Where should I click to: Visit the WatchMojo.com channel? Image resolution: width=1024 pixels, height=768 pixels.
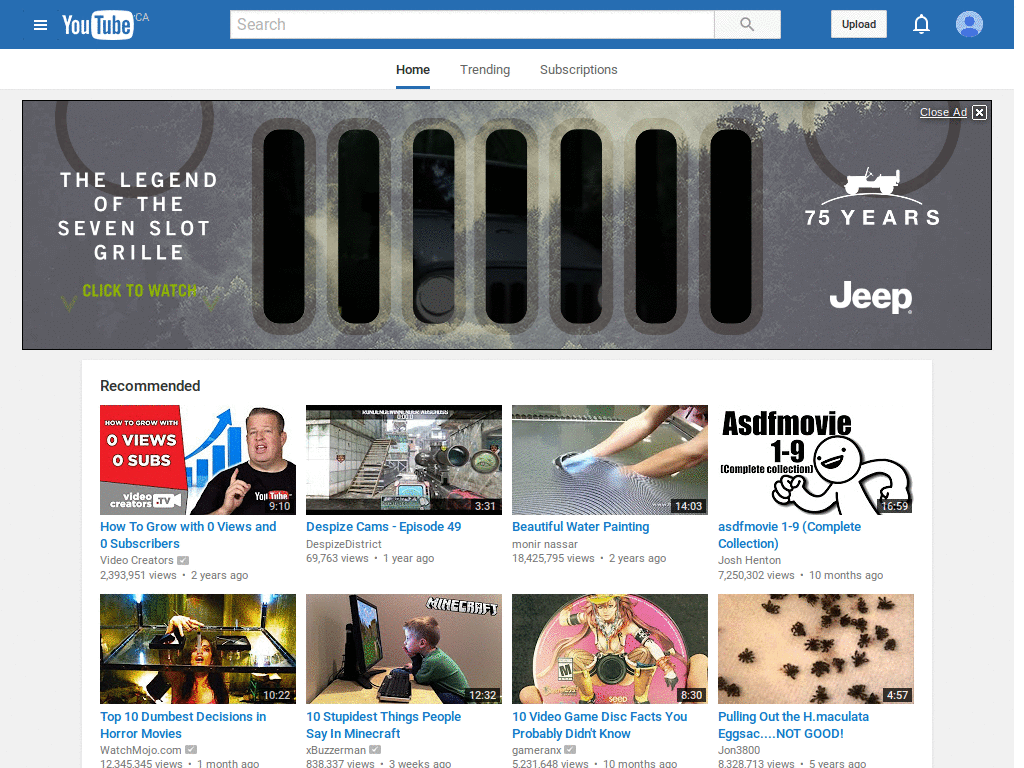140,750
